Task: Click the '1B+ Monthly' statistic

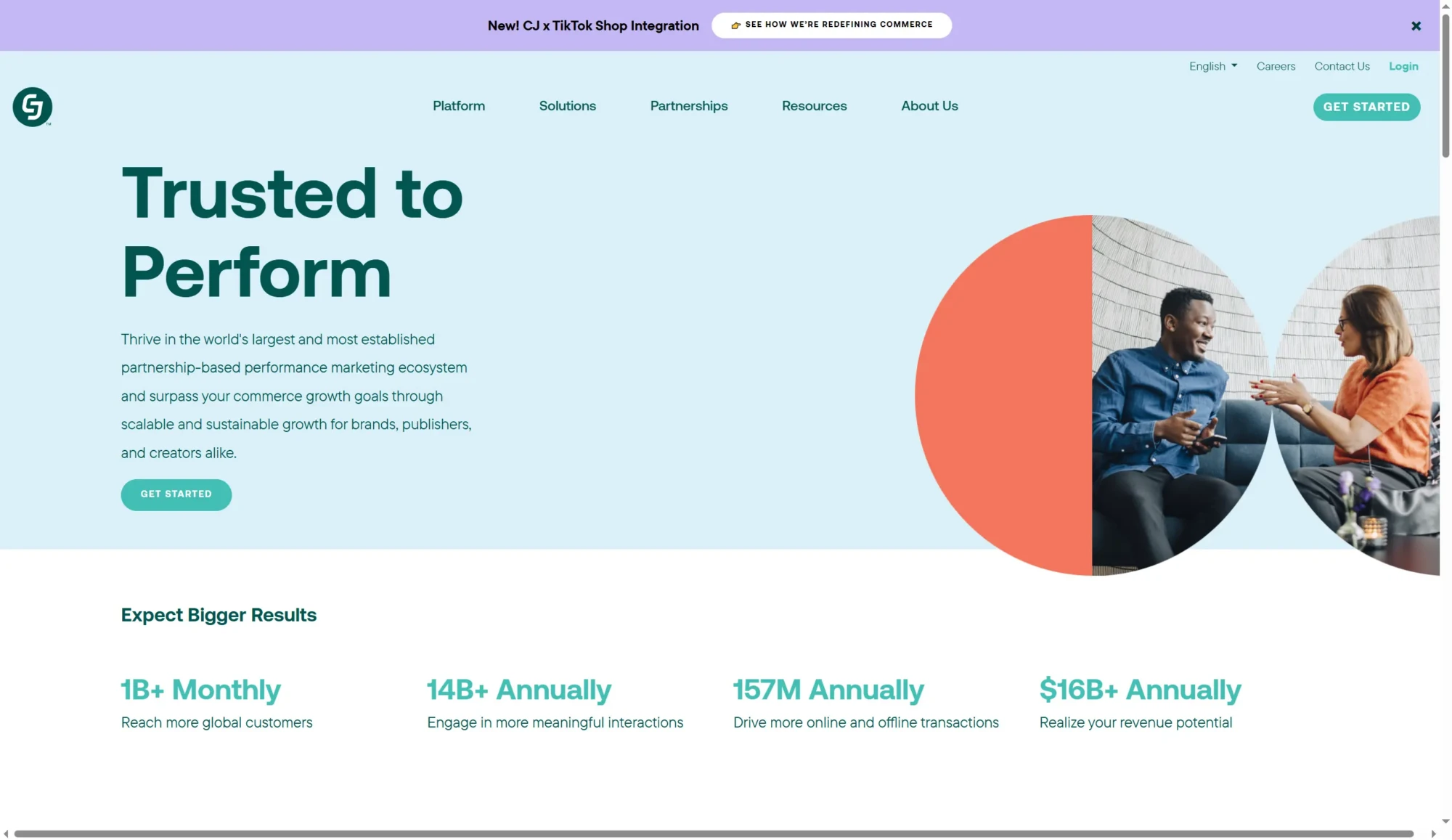Action: 201,690
